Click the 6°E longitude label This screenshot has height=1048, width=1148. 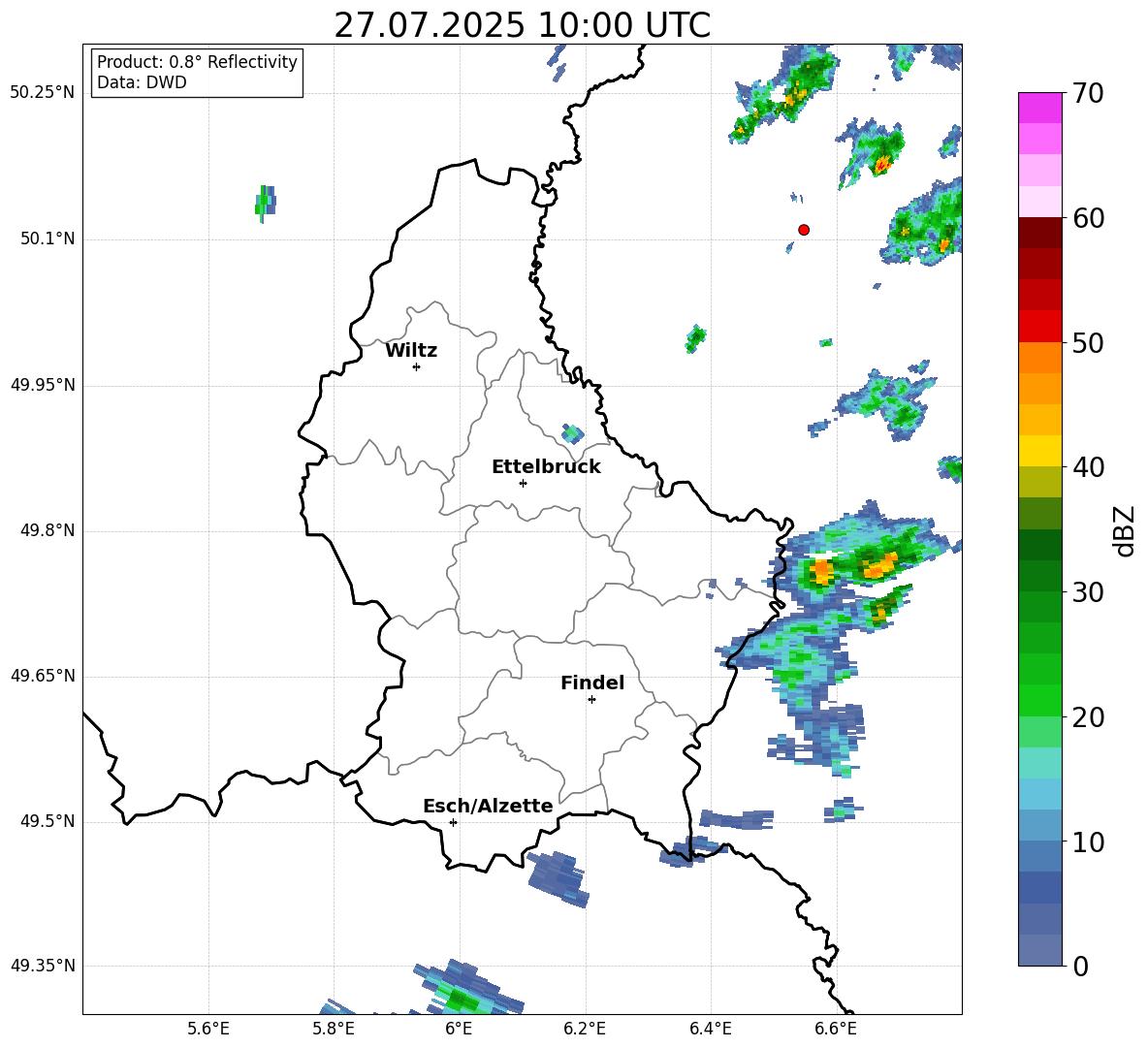459,1030
